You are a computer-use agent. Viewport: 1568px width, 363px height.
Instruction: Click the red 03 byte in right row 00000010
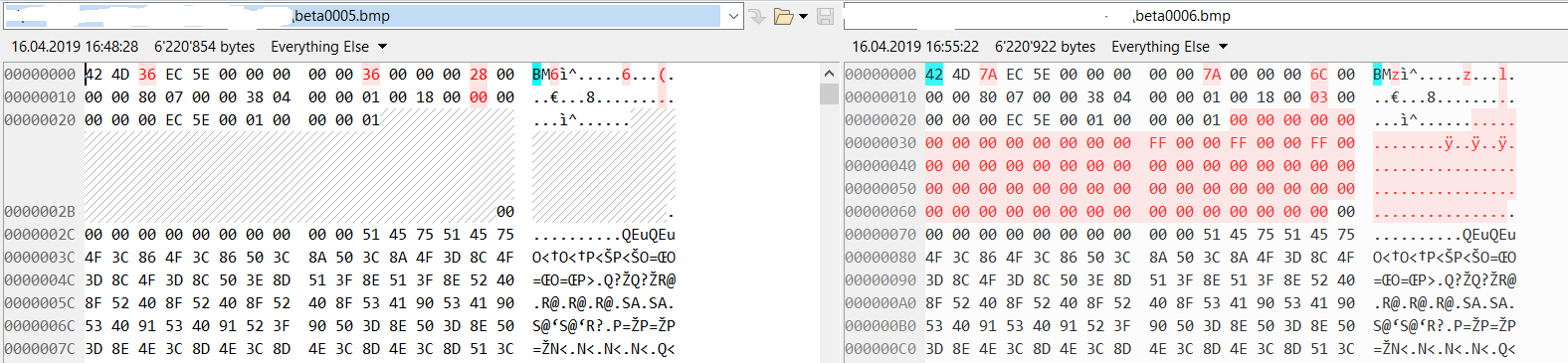pyautogui.click(x=1319, y=97)
